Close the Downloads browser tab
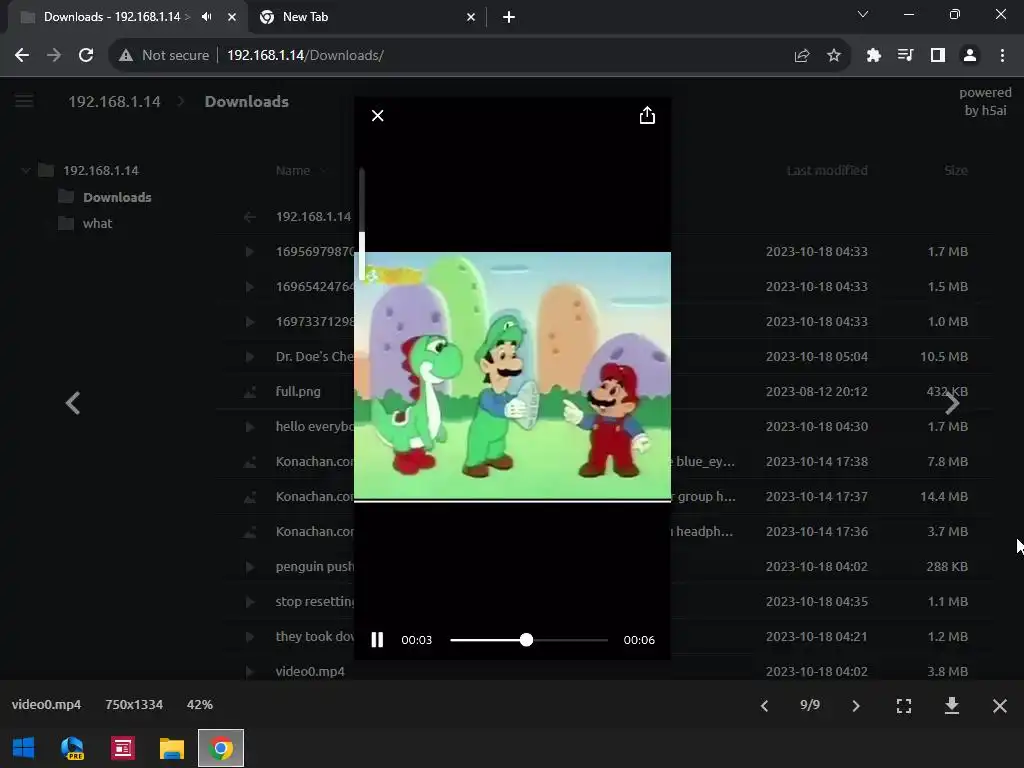The height and width of the screenshot is (768, 1024). click(232, 17)
